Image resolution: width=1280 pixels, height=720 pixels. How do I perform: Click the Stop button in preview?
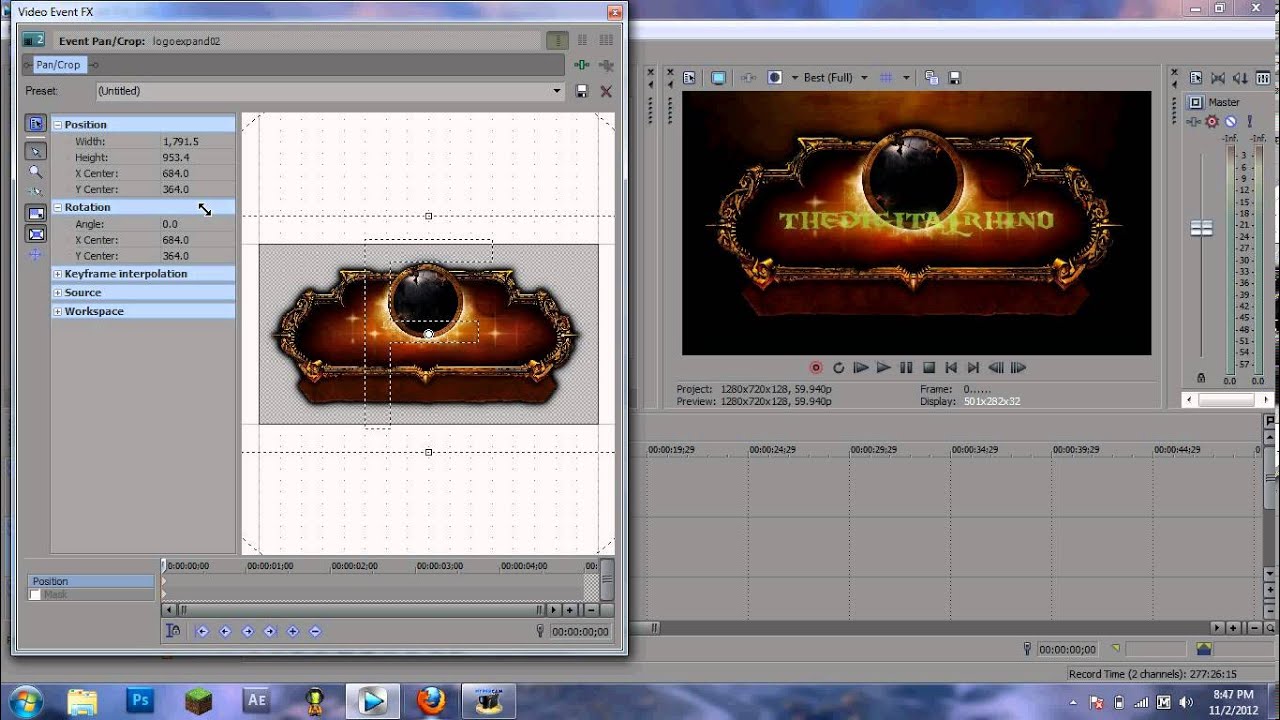(928, 368)
